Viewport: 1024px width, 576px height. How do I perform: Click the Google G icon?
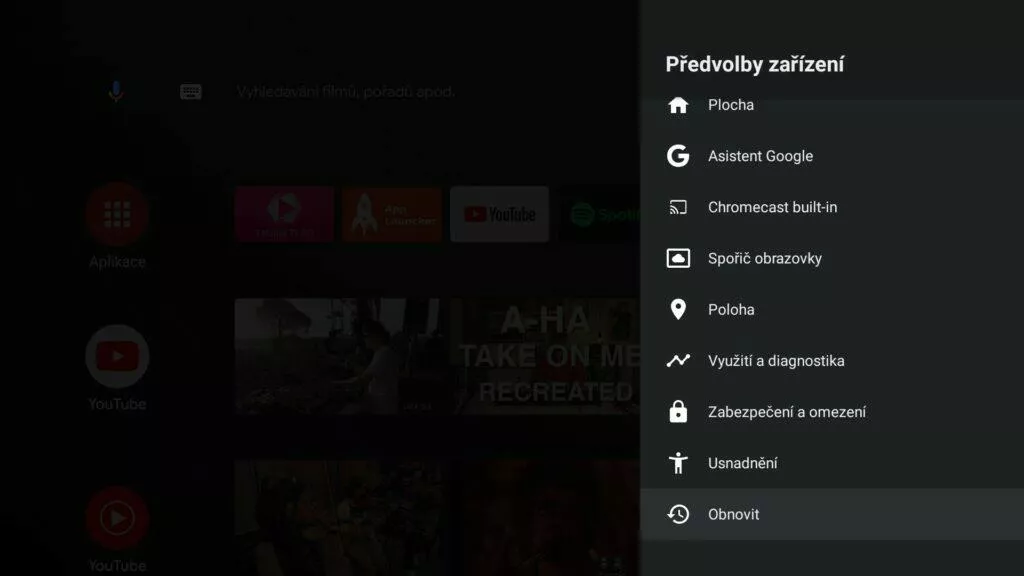tap(678, 156)
